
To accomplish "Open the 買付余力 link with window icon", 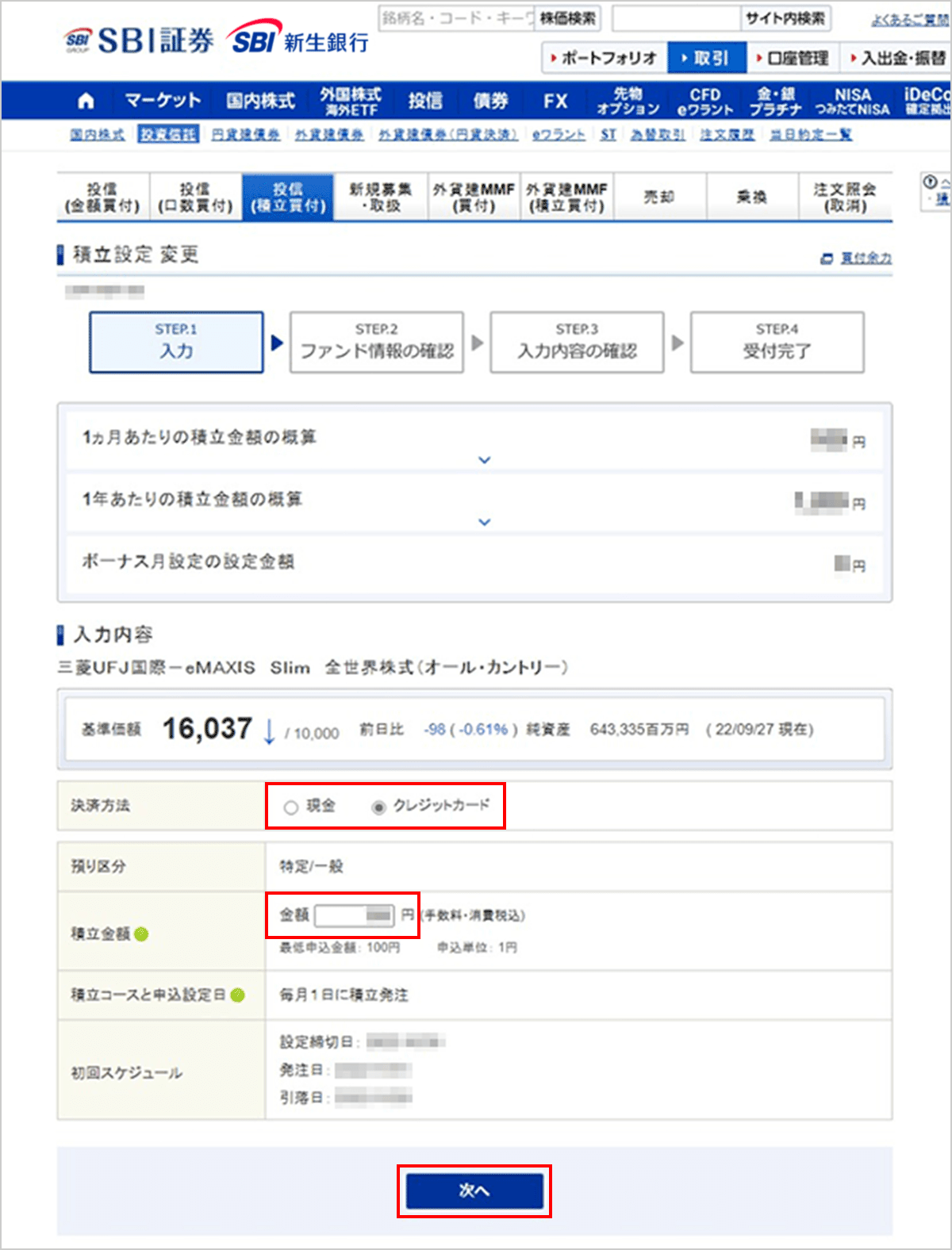I will coord(858,259).
